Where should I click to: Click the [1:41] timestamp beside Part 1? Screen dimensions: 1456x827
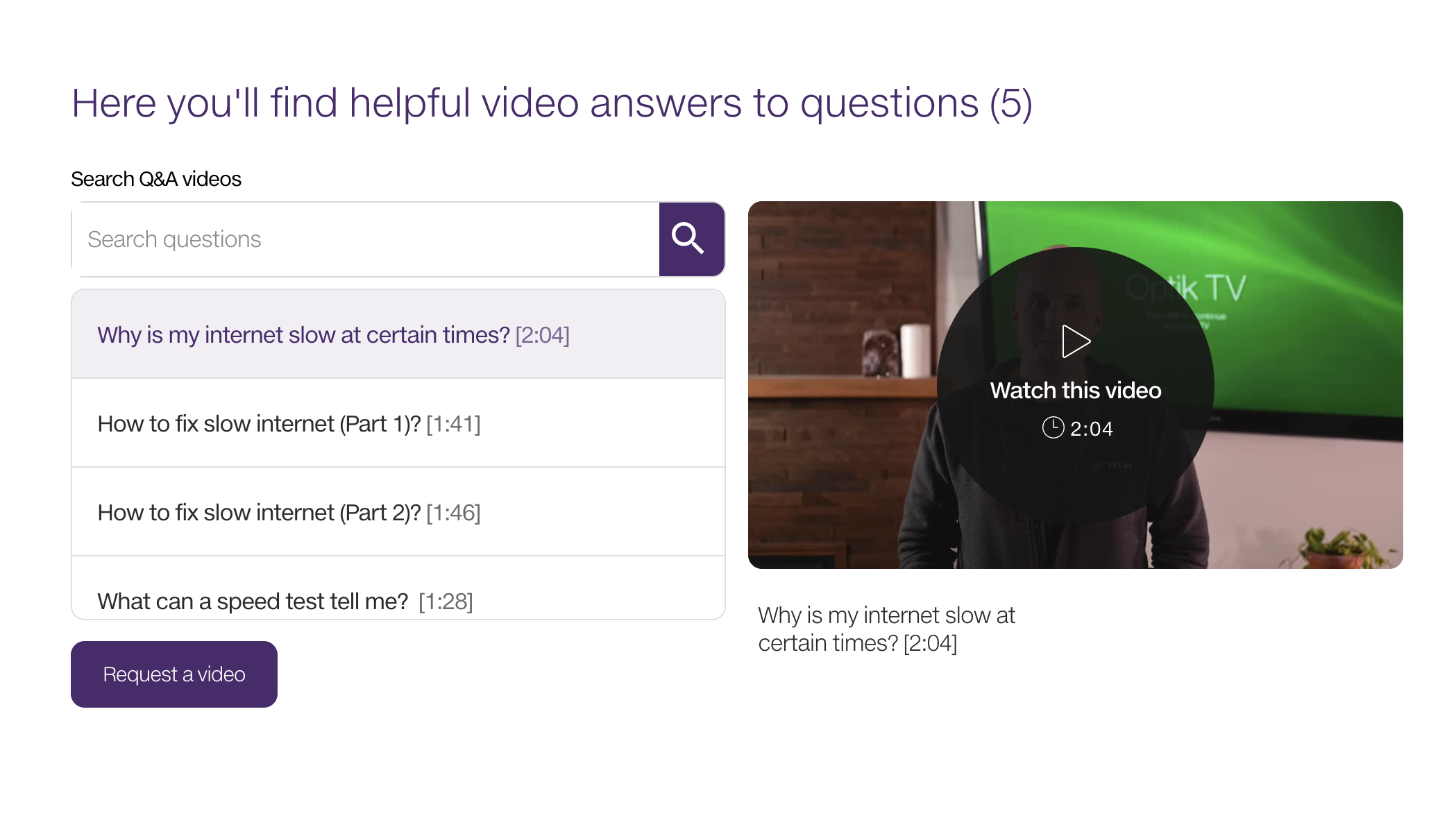click(x=453, y=424)
